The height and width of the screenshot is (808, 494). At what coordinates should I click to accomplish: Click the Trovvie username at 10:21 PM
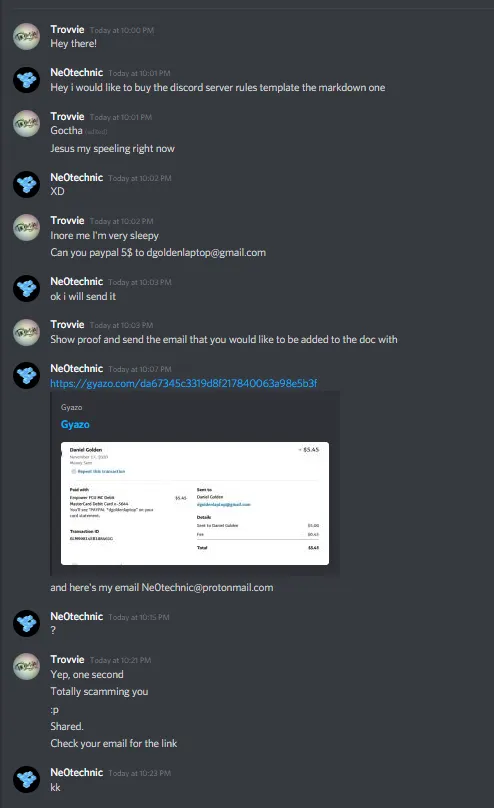[x=67, y=660]
